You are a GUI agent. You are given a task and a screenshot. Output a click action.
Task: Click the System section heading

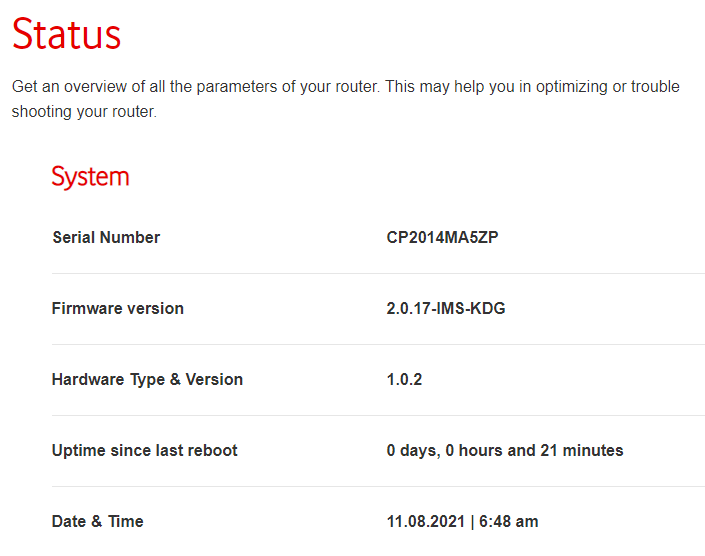pos(90,177)
